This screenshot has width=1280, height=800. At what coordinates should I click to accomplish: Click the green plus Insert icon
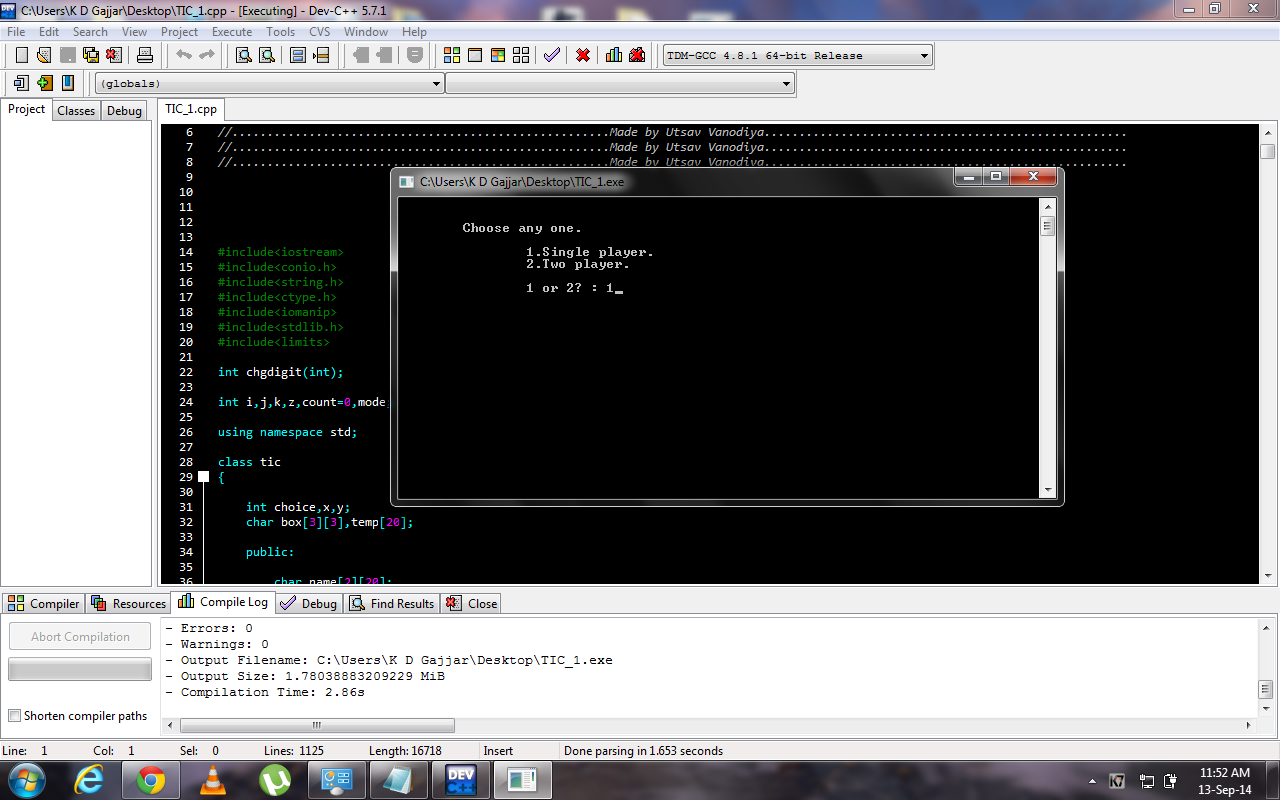[45, 83]
